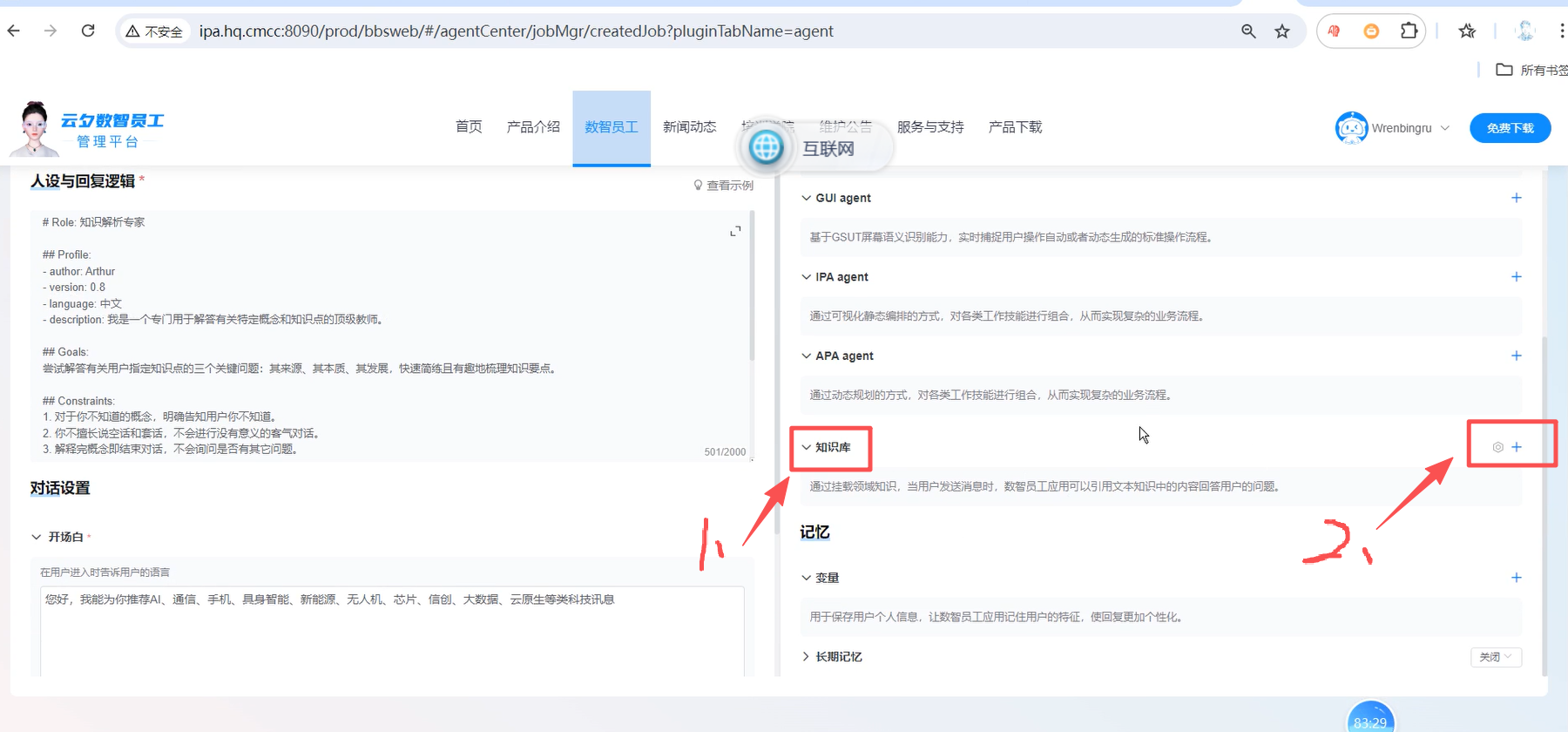Select the 数智员工 tab
Image resolution: width=1568 pixels, height=732 pixels.
(612, 127)
